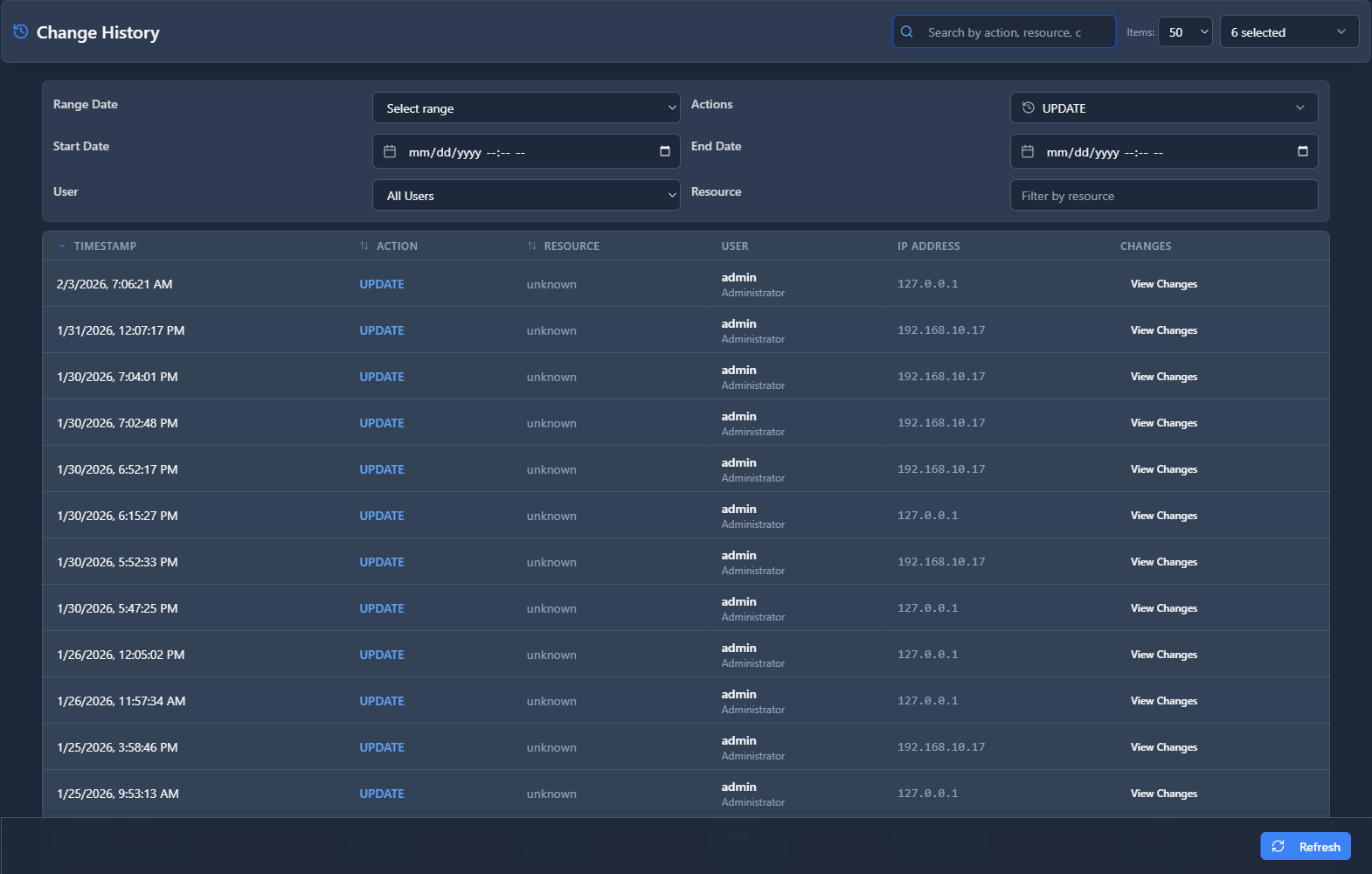Click the Timestamp sort chevron icon
1372x874 pixels.
point(62,246)
